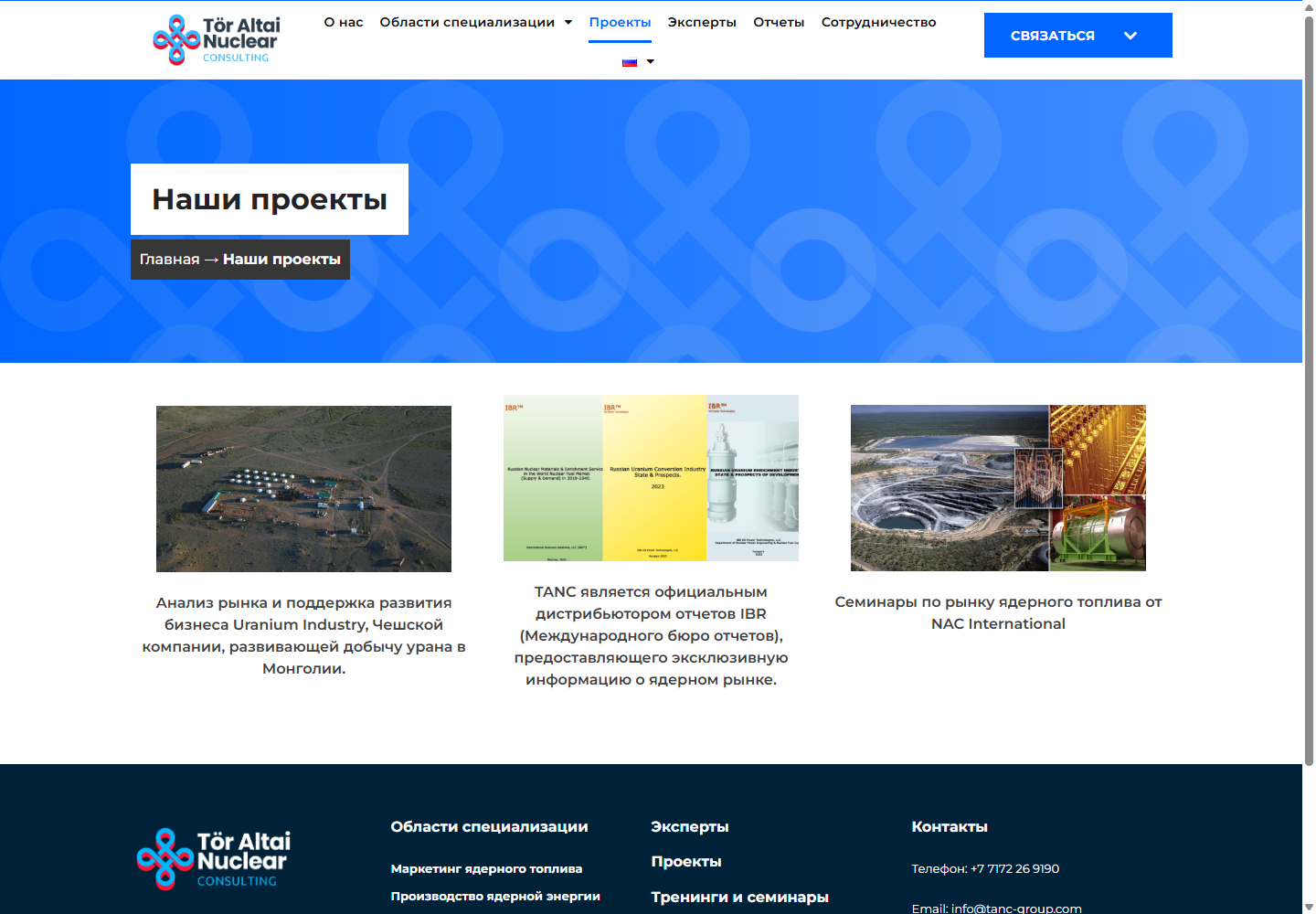Open footer Производство ядерной энергии link
The width and height of the screenshot is (1316, 914).
click(495, 897)
